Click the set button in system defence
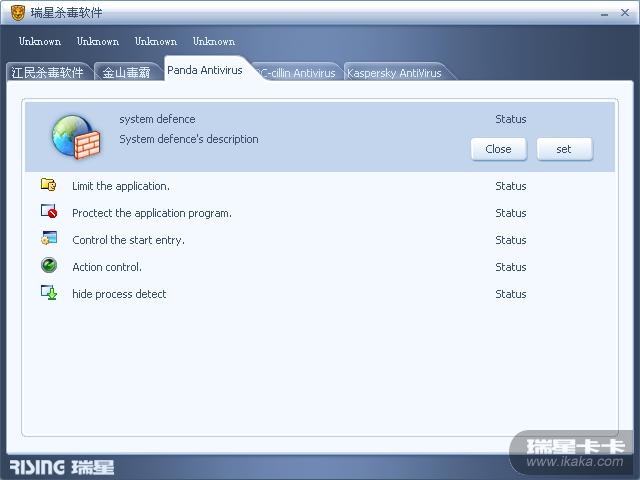Screen dimensions: 640x480 [564, 149]
